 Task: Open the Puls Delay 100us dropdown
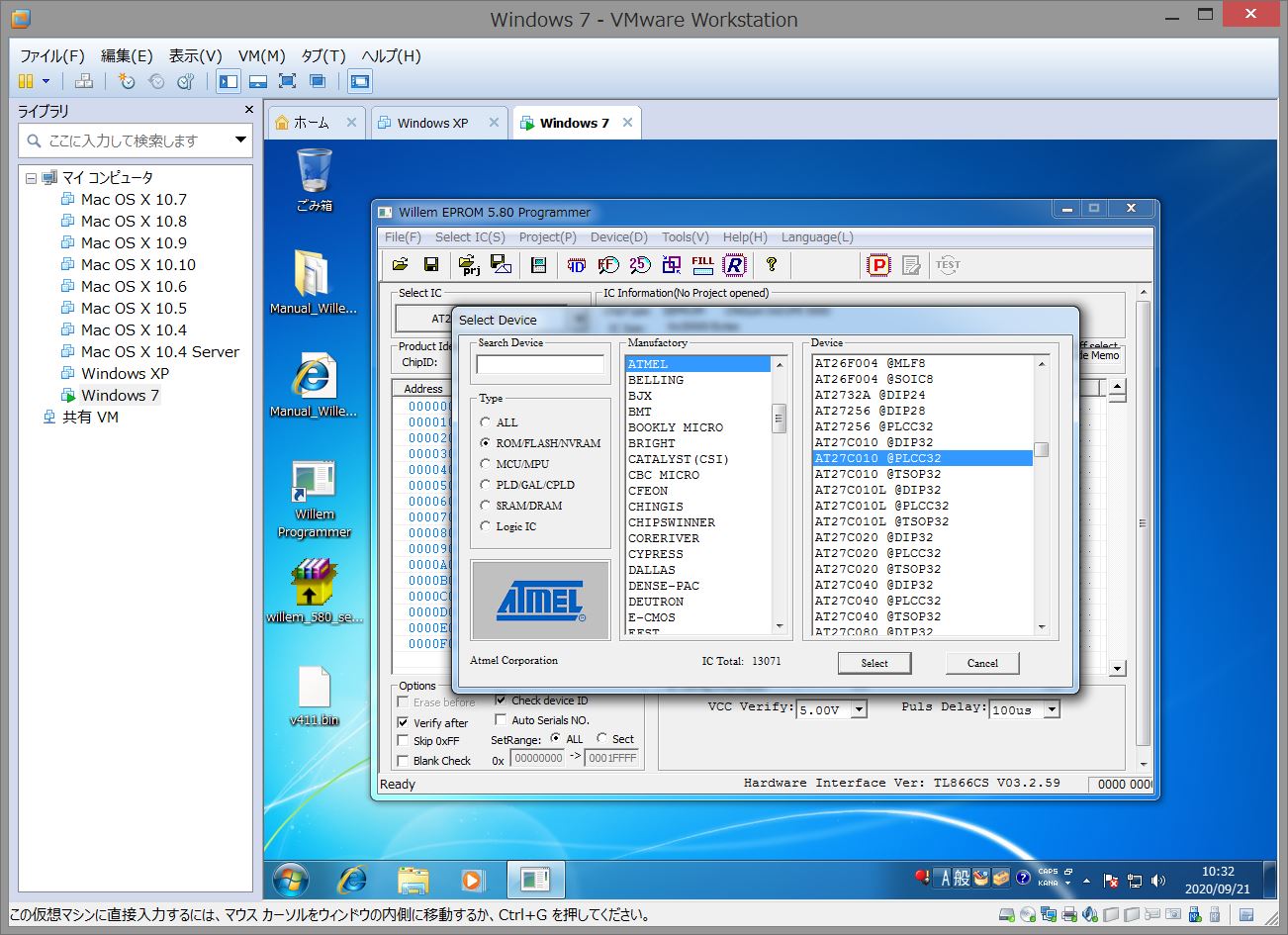(1052, 709)
